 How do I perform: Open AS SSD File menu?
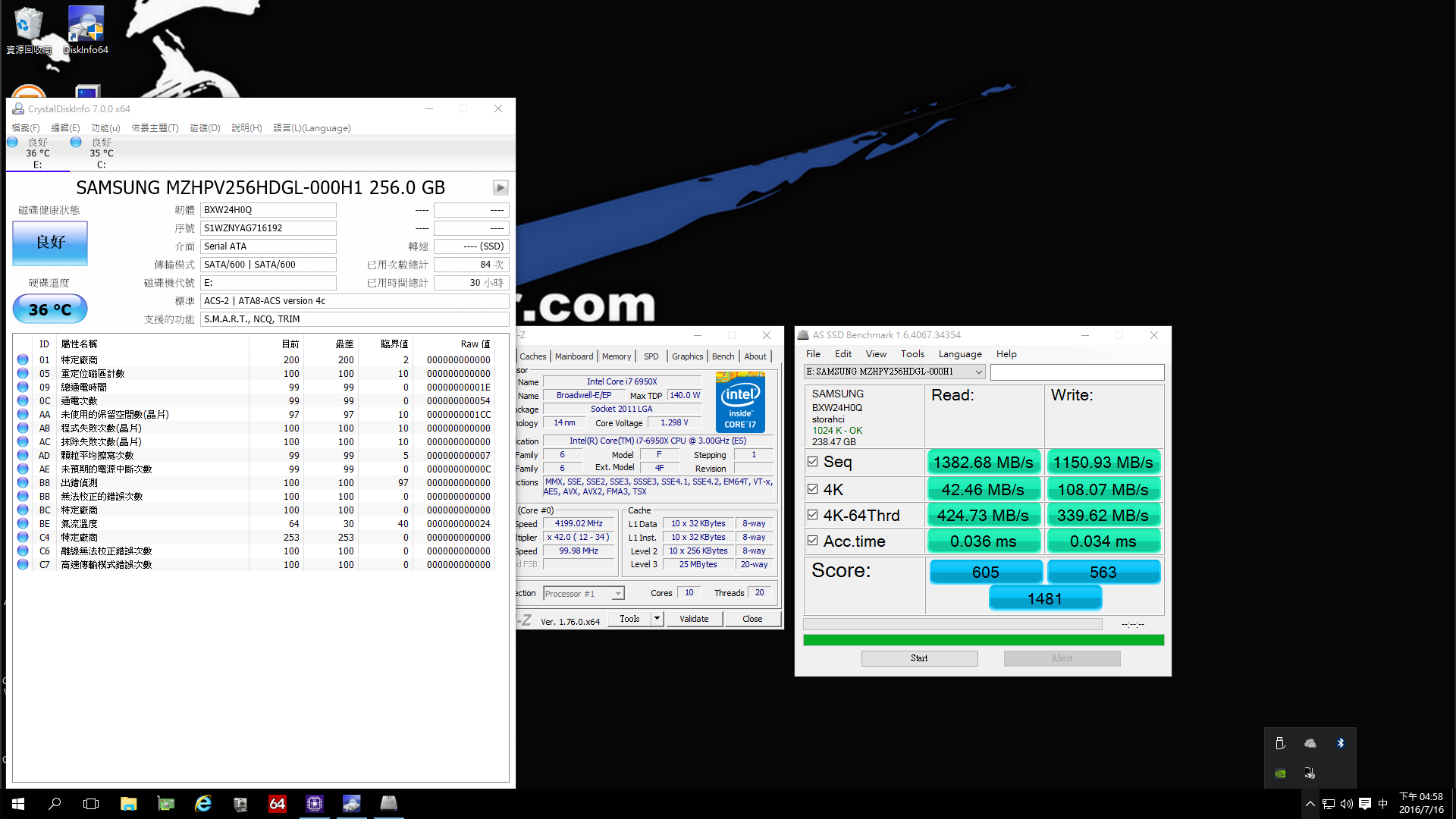(x=813, y=354)
